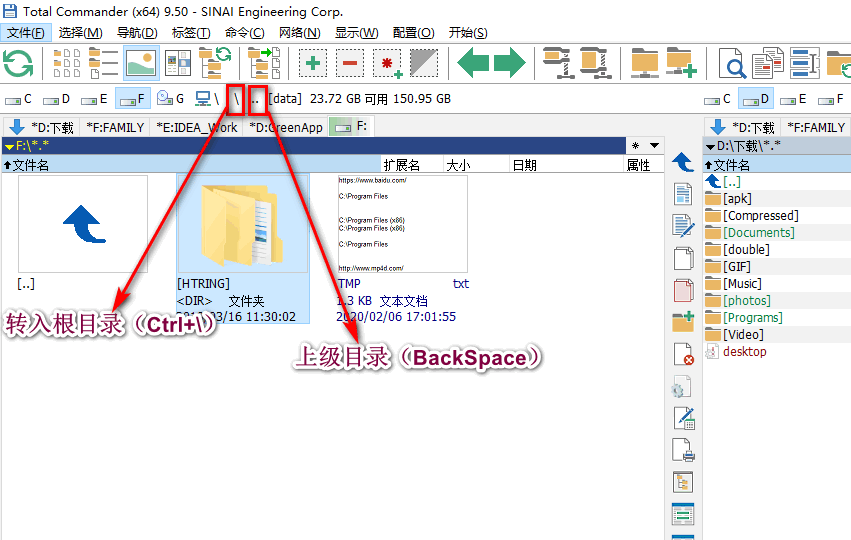The height and width of the screenshot is (540, 851).
Task: Click vertical bar blue up-directory arrow
Action: [683, 162]
